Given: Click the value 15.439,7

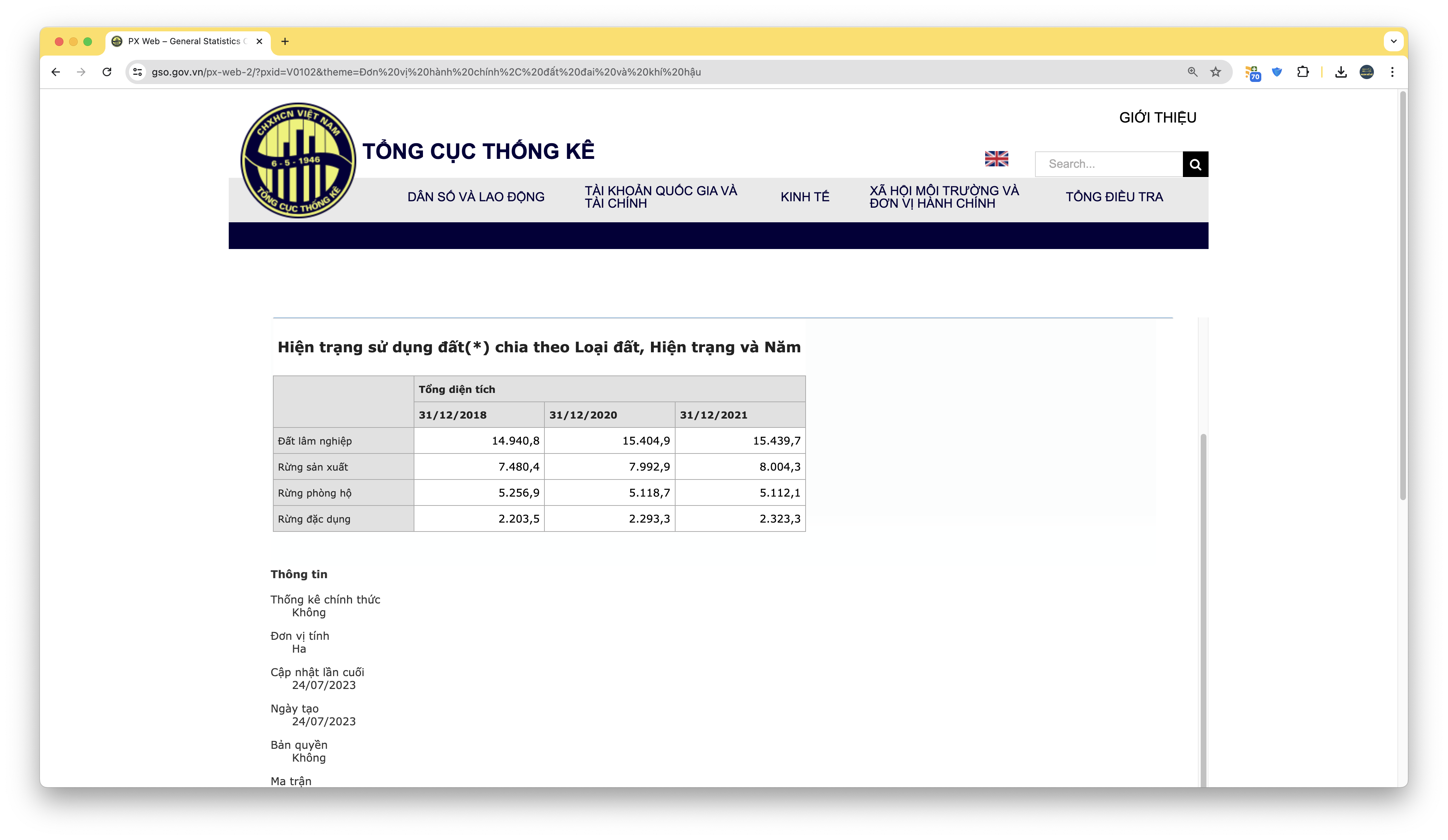Looking at the screenshot, I should click(x=776, y=441).
